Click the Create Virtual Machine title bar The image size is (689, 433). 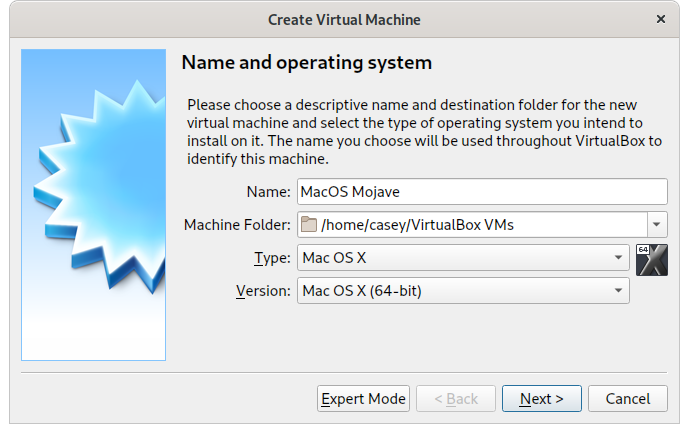344,20
